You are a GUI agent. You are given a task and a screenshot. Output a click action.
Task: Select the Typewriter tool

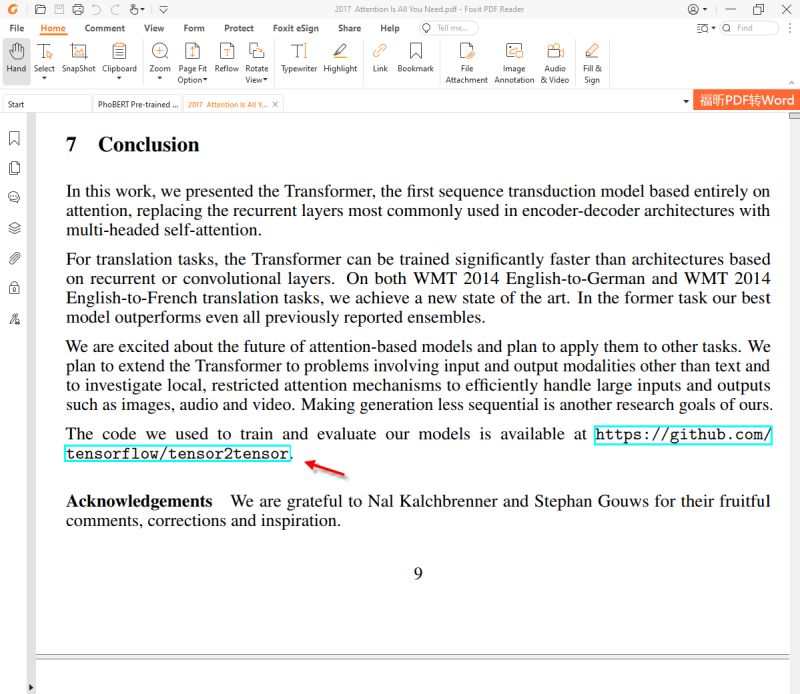pos(299,58)
